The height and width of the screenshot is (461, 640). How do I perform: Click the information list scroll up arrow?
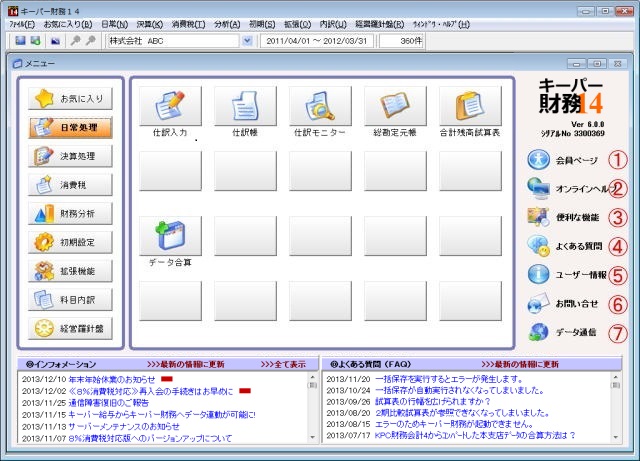pos(313,377)
